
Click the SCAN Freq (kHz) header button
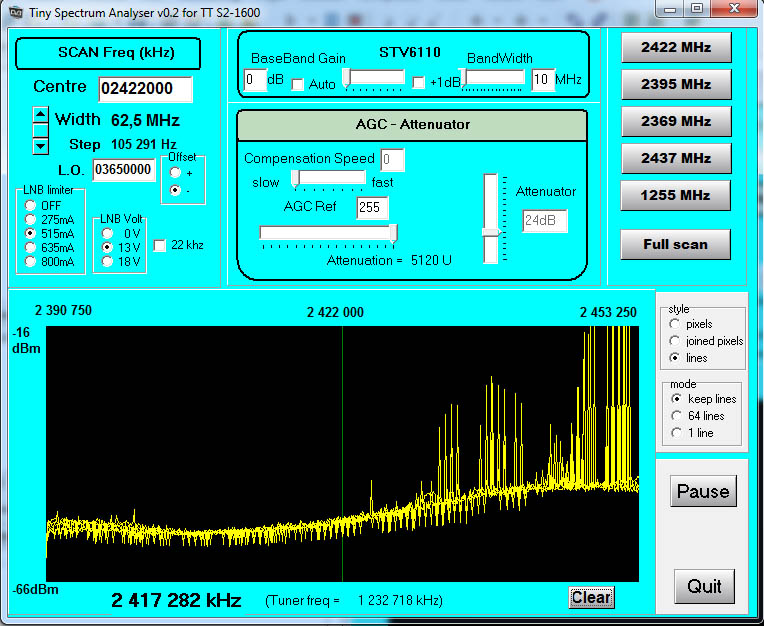point(108,53)
